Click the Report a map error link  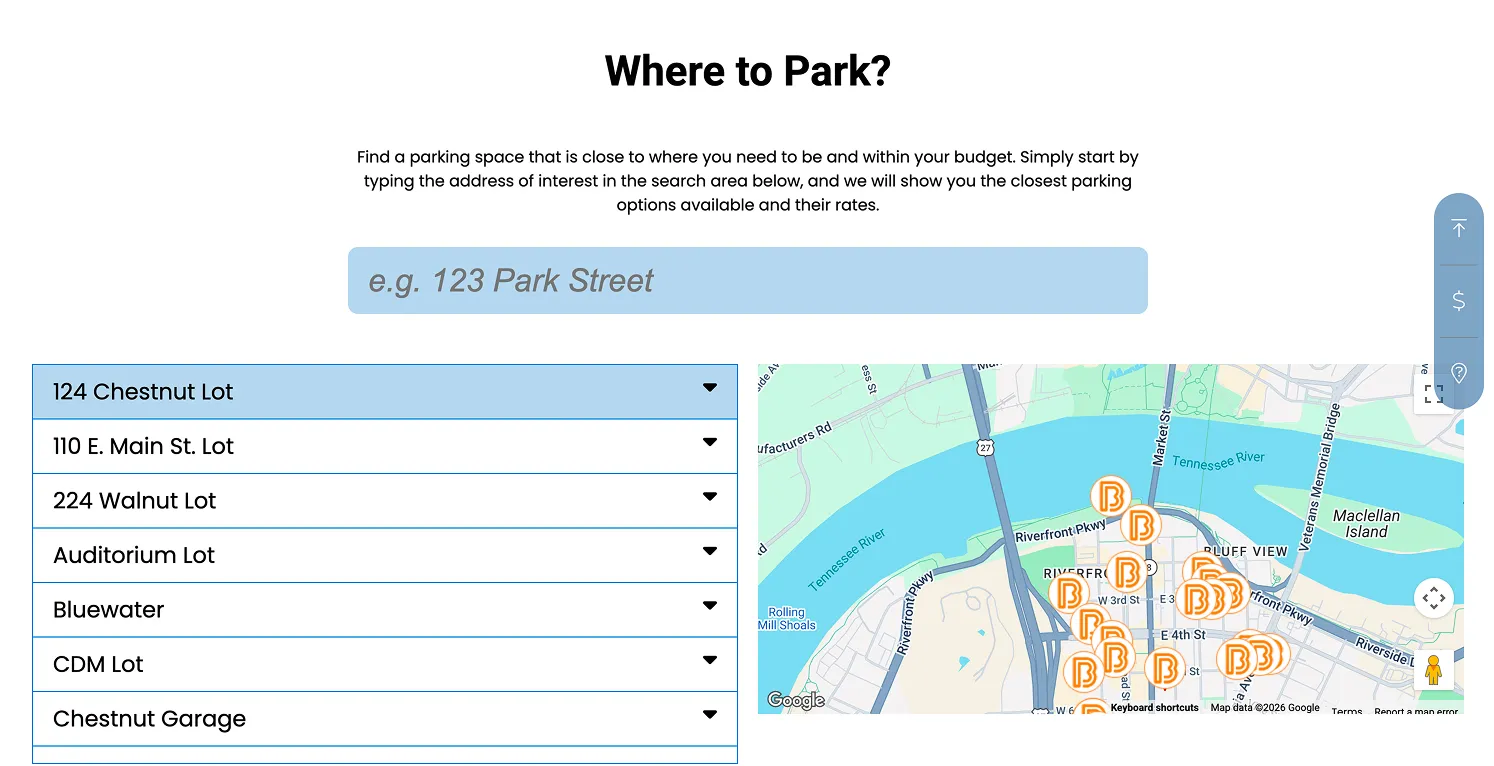[1415, 711]
